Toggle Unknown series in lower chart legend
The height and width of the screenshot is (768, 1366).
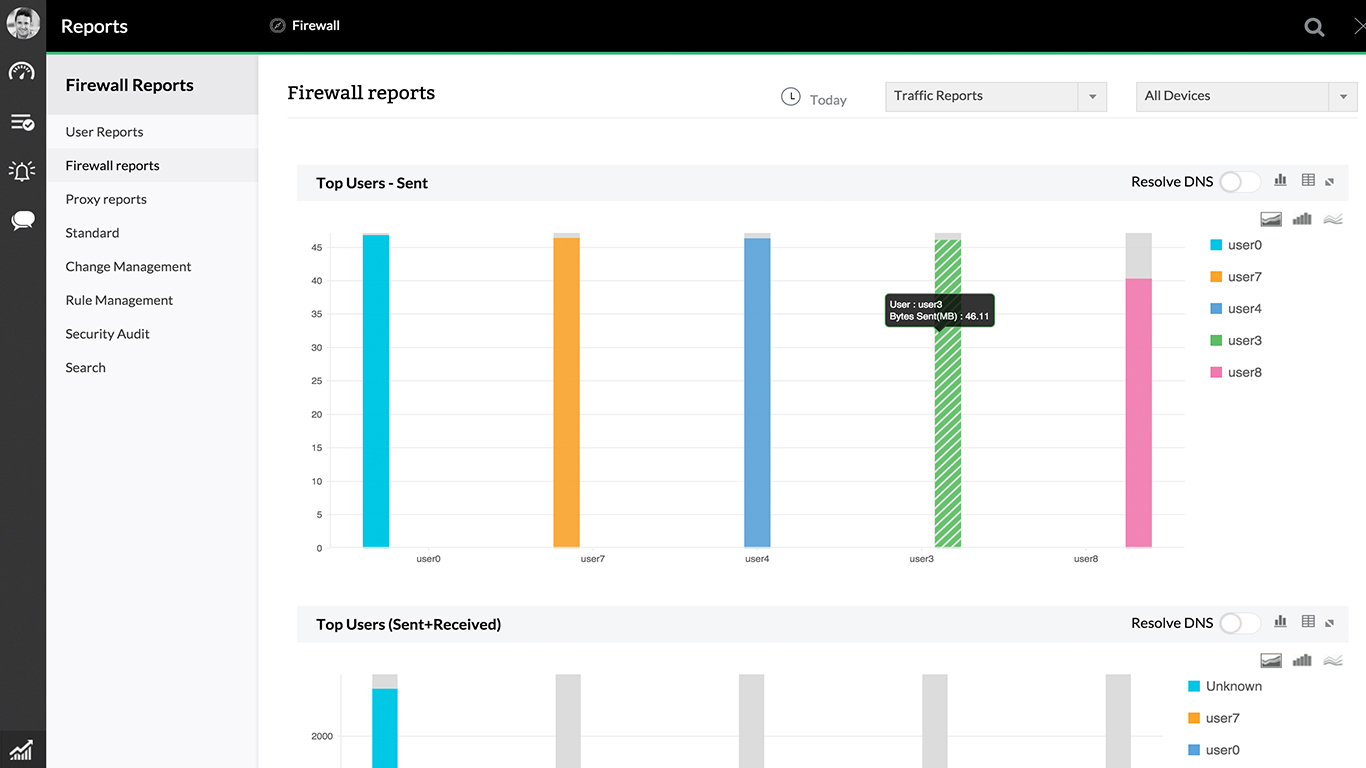pos(1225,686)
